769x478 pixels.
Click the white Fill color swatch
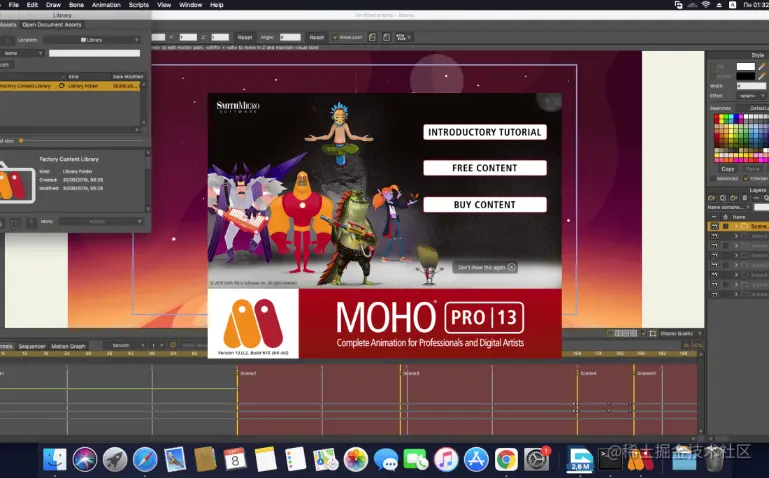(745, 66)
